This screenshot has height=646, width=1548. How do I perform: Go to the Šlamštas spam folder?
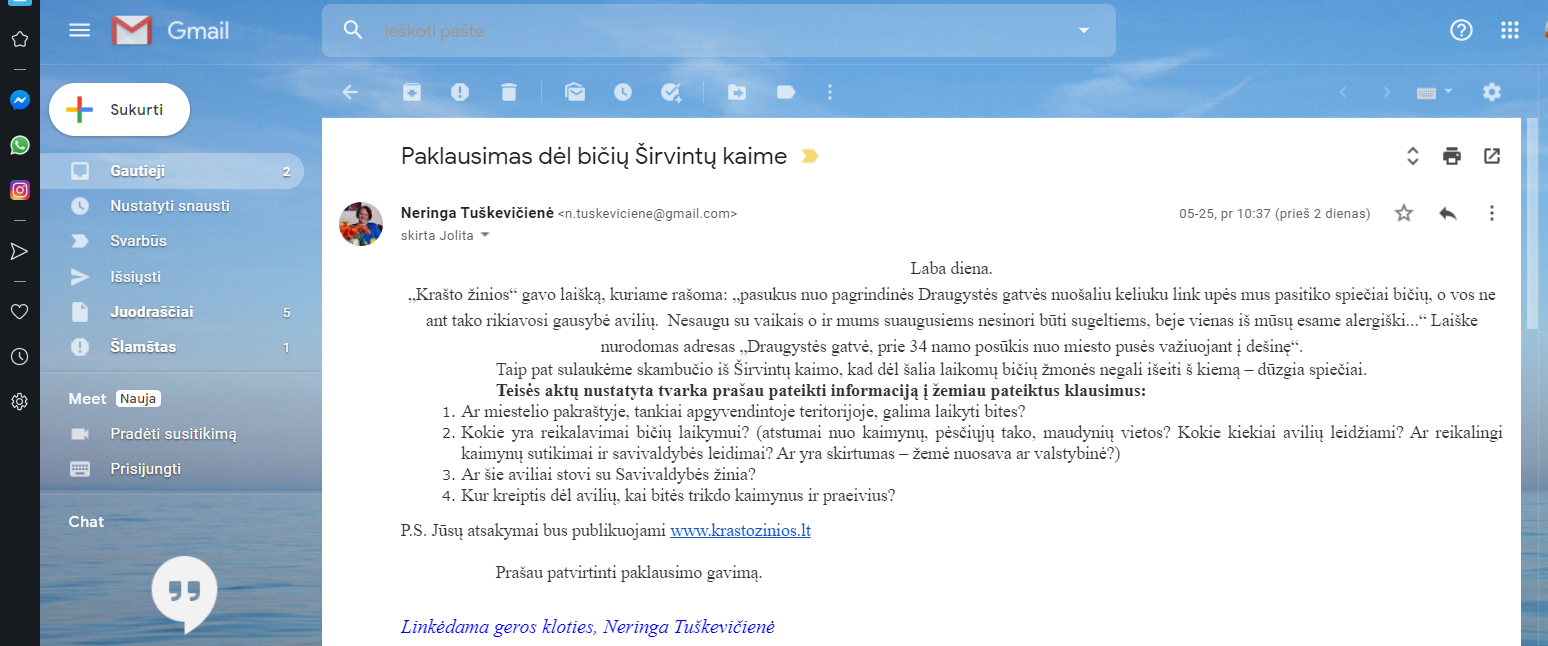coord(143,347)
